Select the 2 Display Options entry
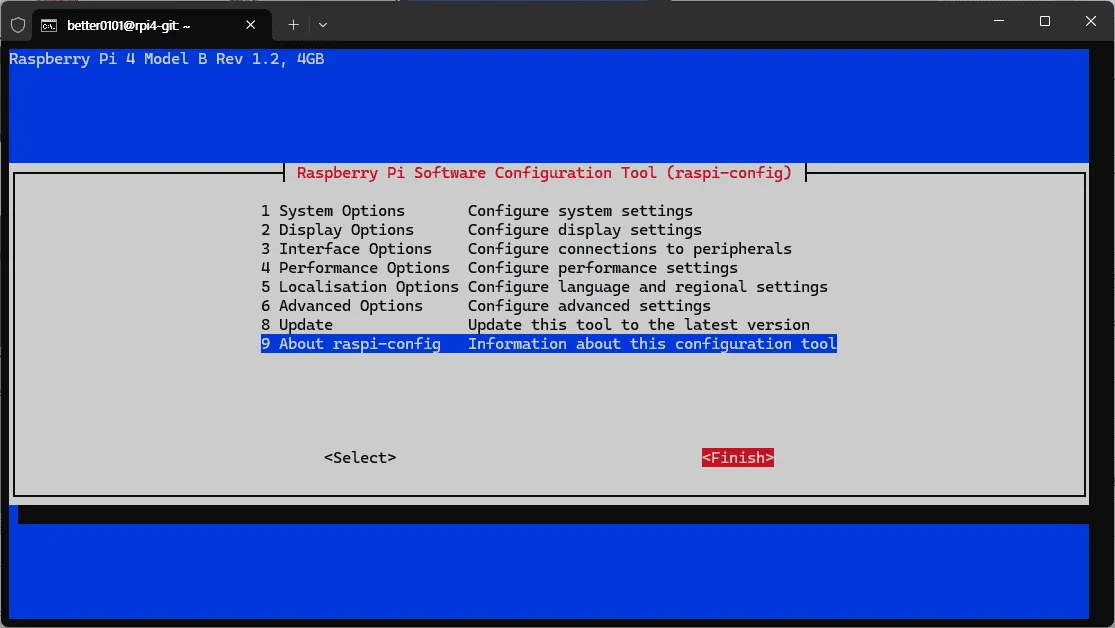Viewport: 1115px width, 628px height. click(x=548, y=230)
